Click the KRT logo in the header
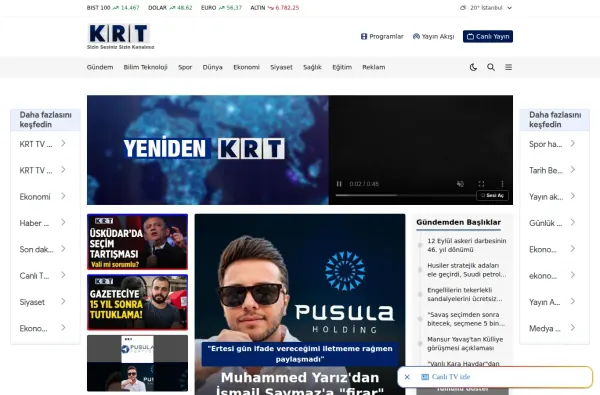Image resolution: width=600 pixels, height=395 pixels. 120,36
